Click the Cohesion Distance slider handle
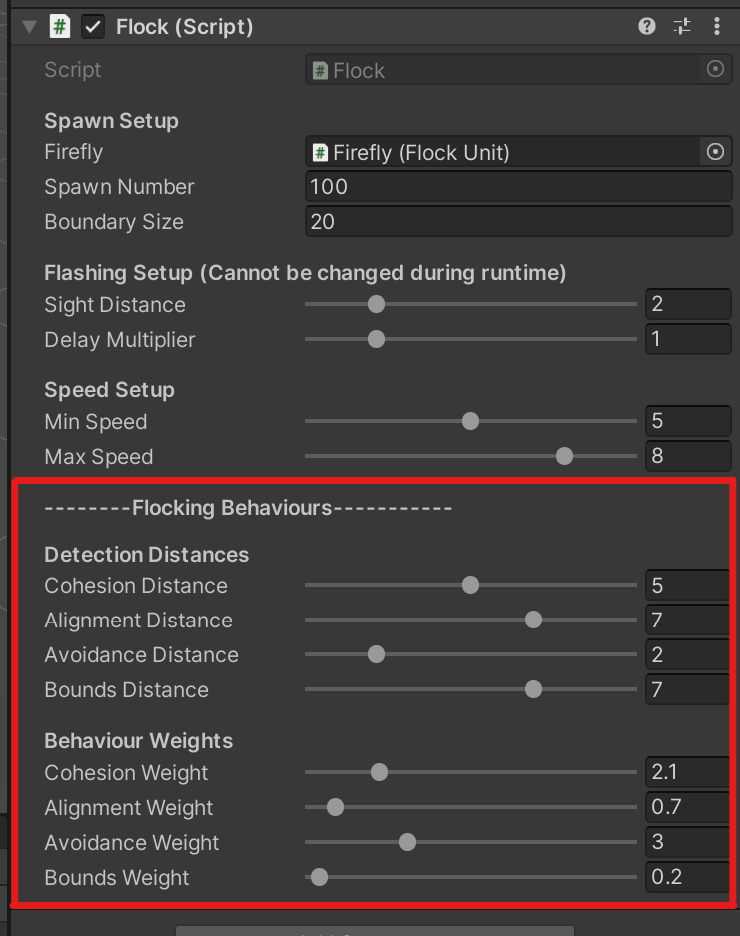 (470, 585)
